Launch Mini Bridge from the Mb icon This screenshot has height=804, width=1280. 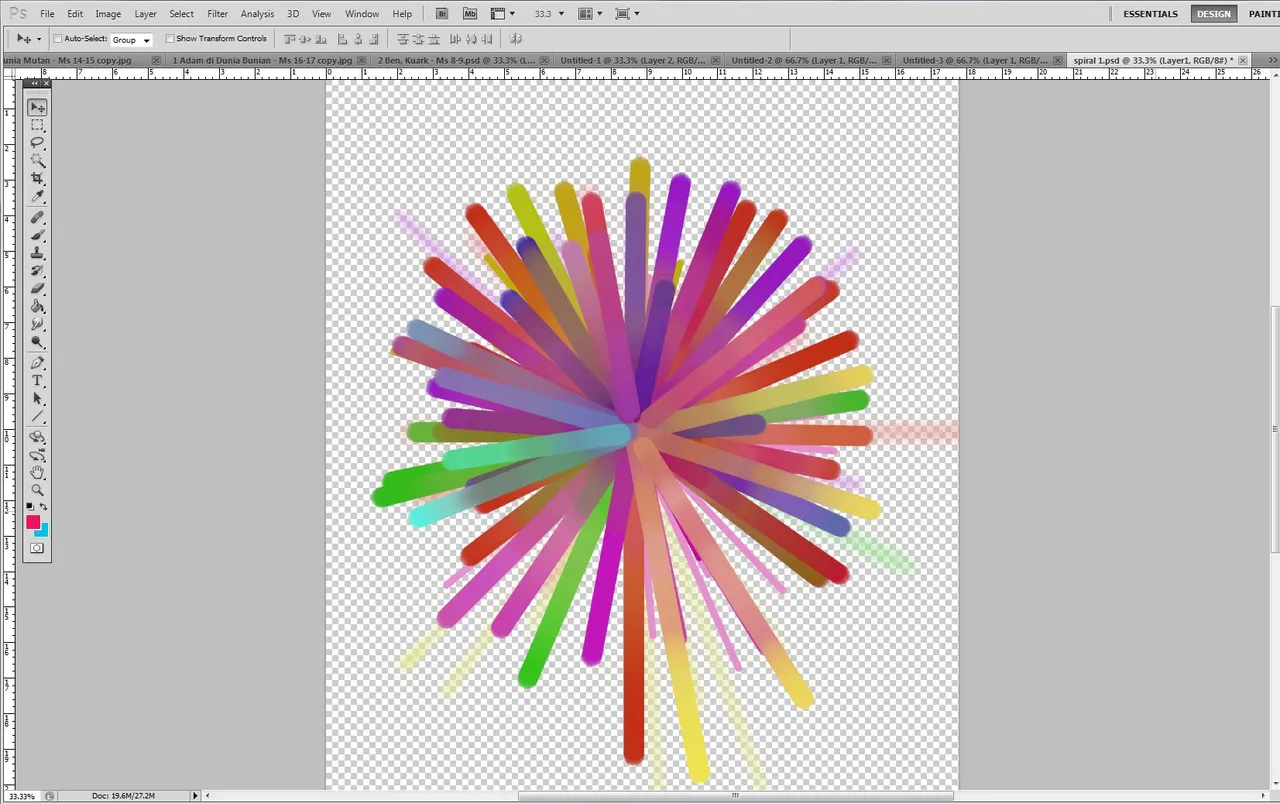pyautogui.click(x=469, y=14)
